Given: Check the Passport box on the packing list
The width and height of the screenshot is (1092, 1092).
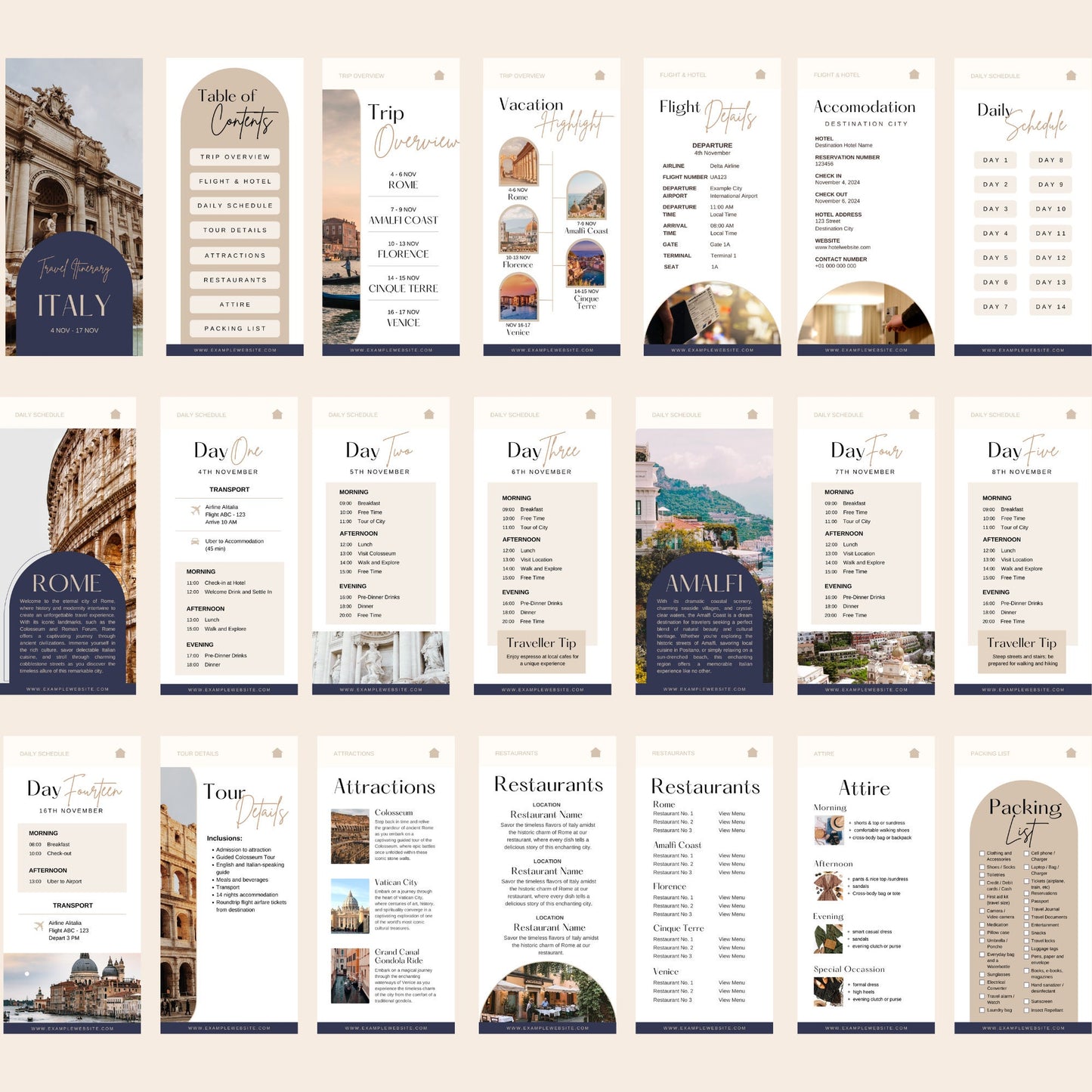Looking at the screenshot, I should 1026,902.
